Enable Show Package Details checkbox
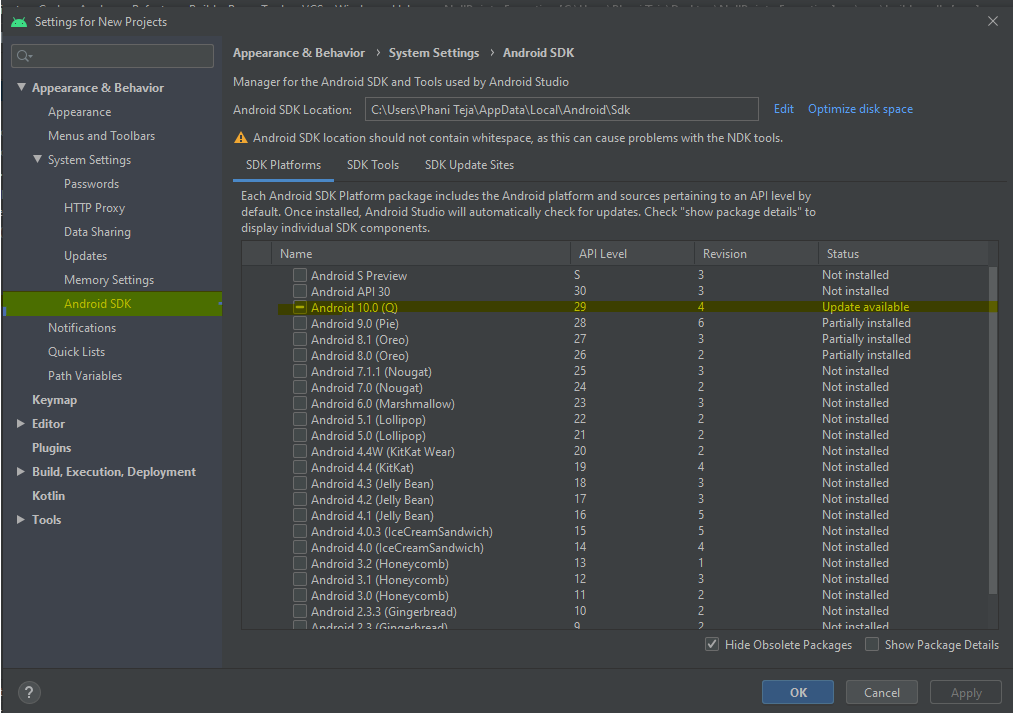 pyautogui.click(x=872, y=645)
